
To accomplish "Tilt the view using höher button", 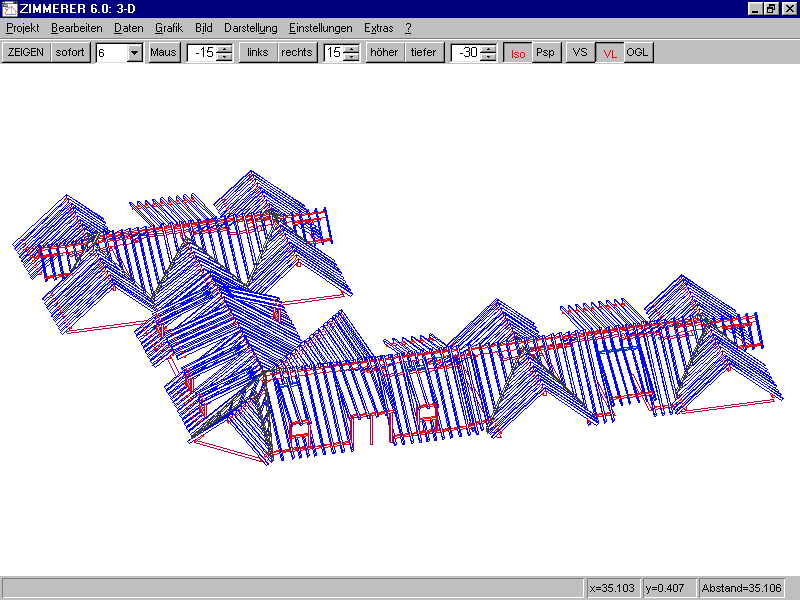I will point(385,52).
